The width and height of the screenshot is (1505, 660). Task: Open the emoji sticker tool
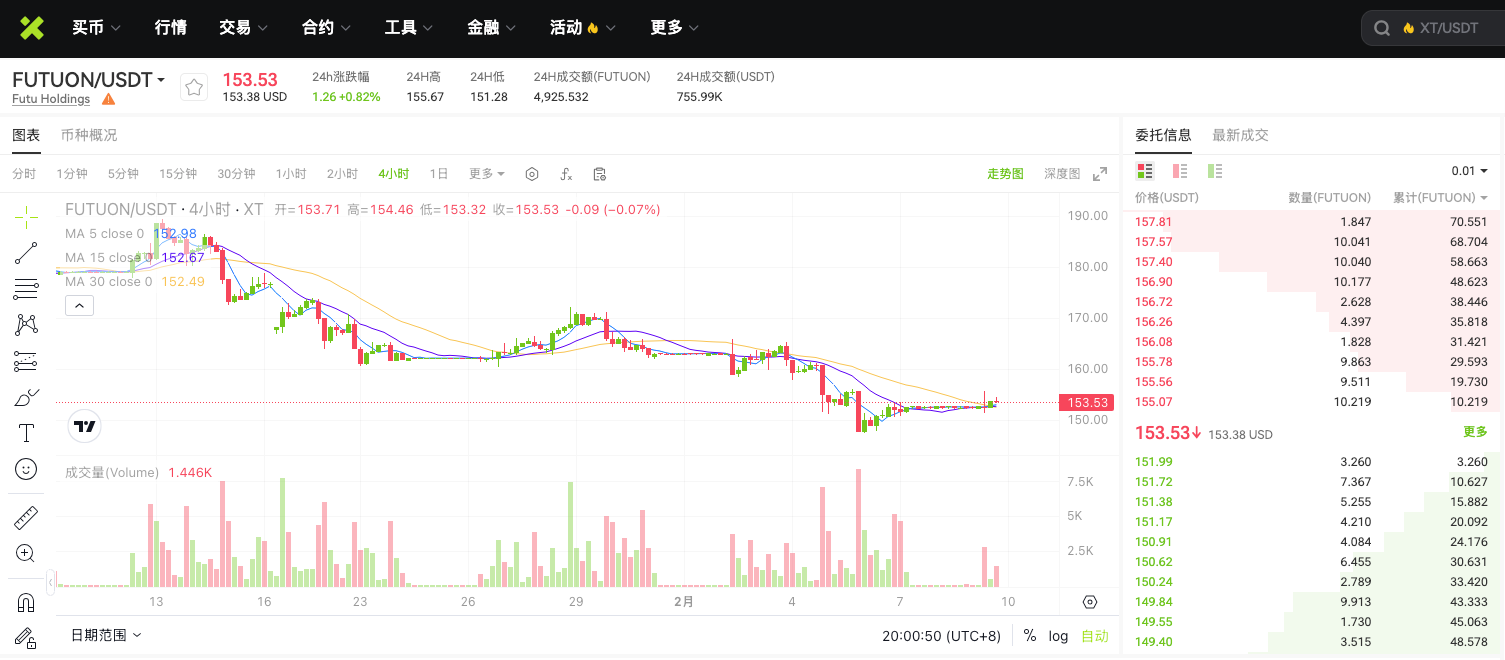[x=26, y=468]
